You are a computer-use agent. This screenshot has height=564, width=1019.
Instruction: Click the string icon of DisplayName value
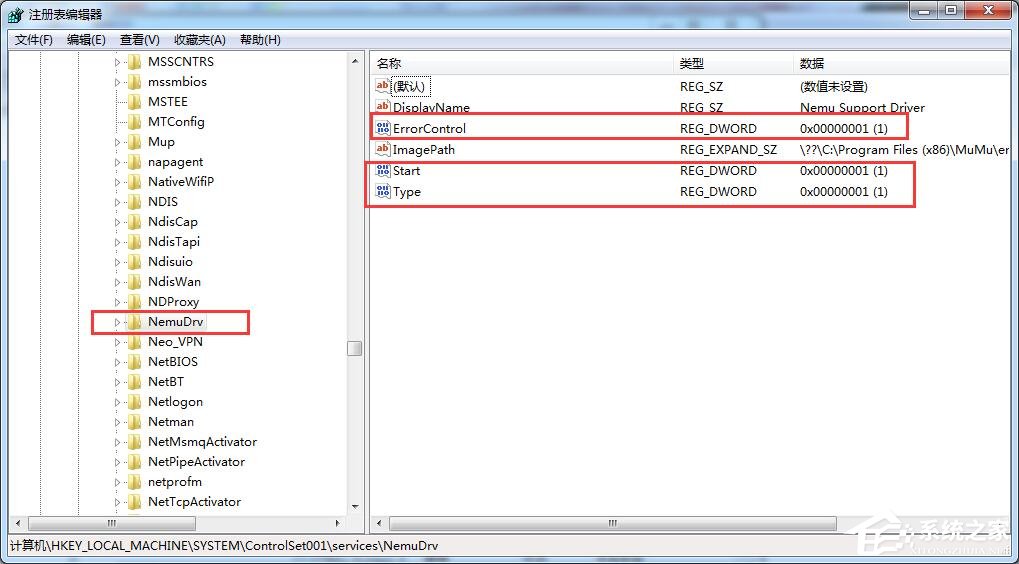383,107
